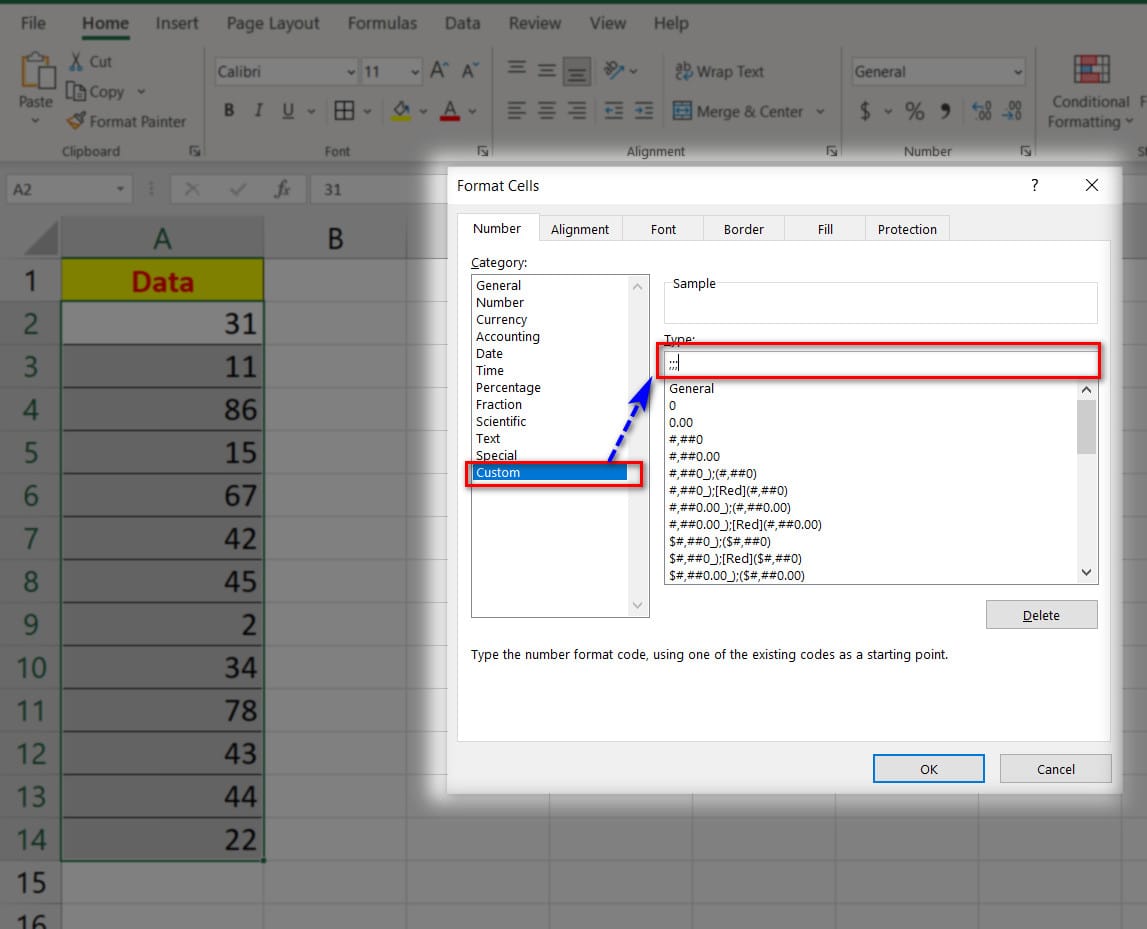Switch to the Border tab
This screenshot has width=1147, height=929.
pos(743,228)
